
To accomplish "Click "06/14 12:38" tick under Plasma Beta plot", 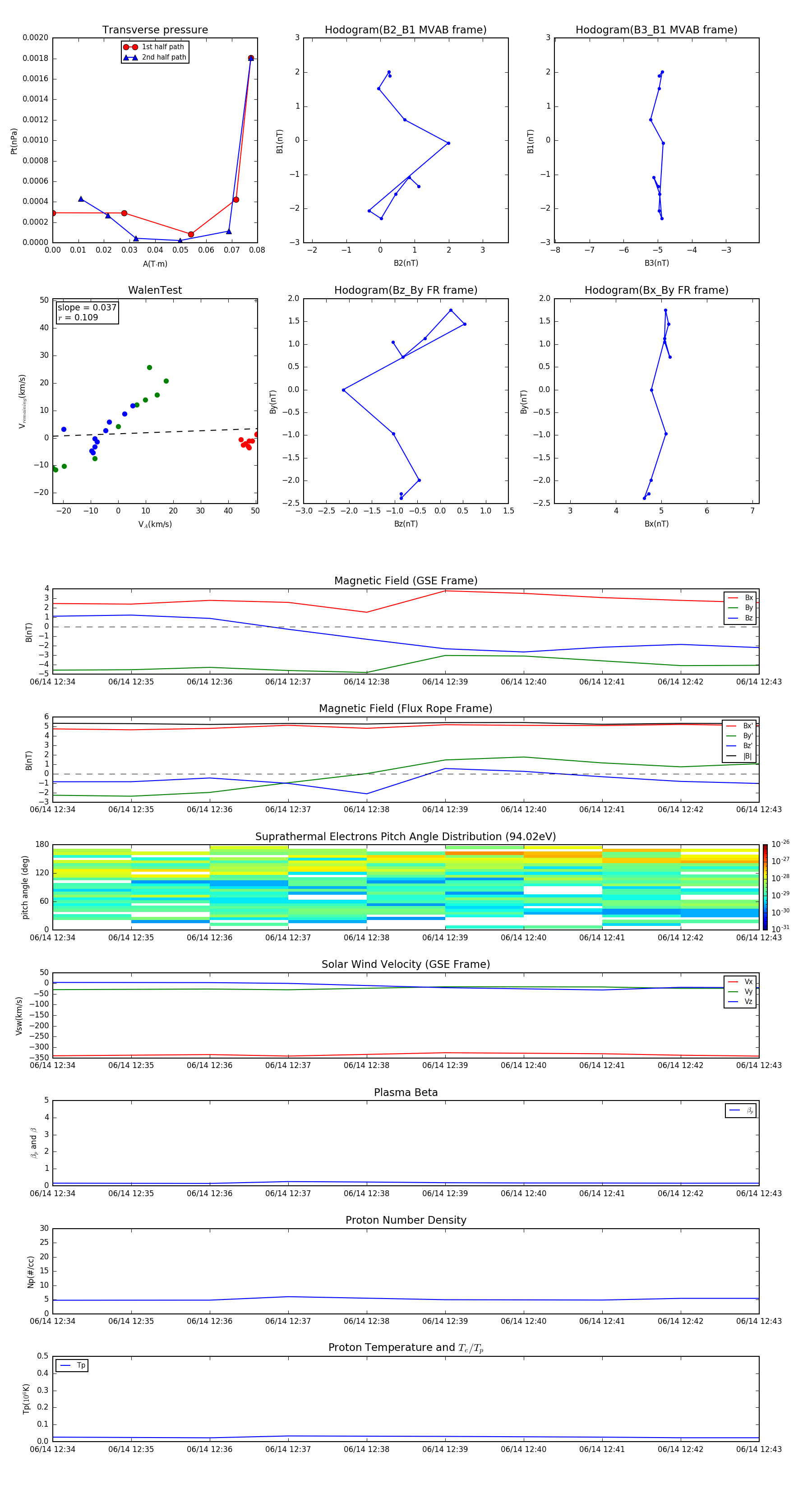I will point(366,1193).
